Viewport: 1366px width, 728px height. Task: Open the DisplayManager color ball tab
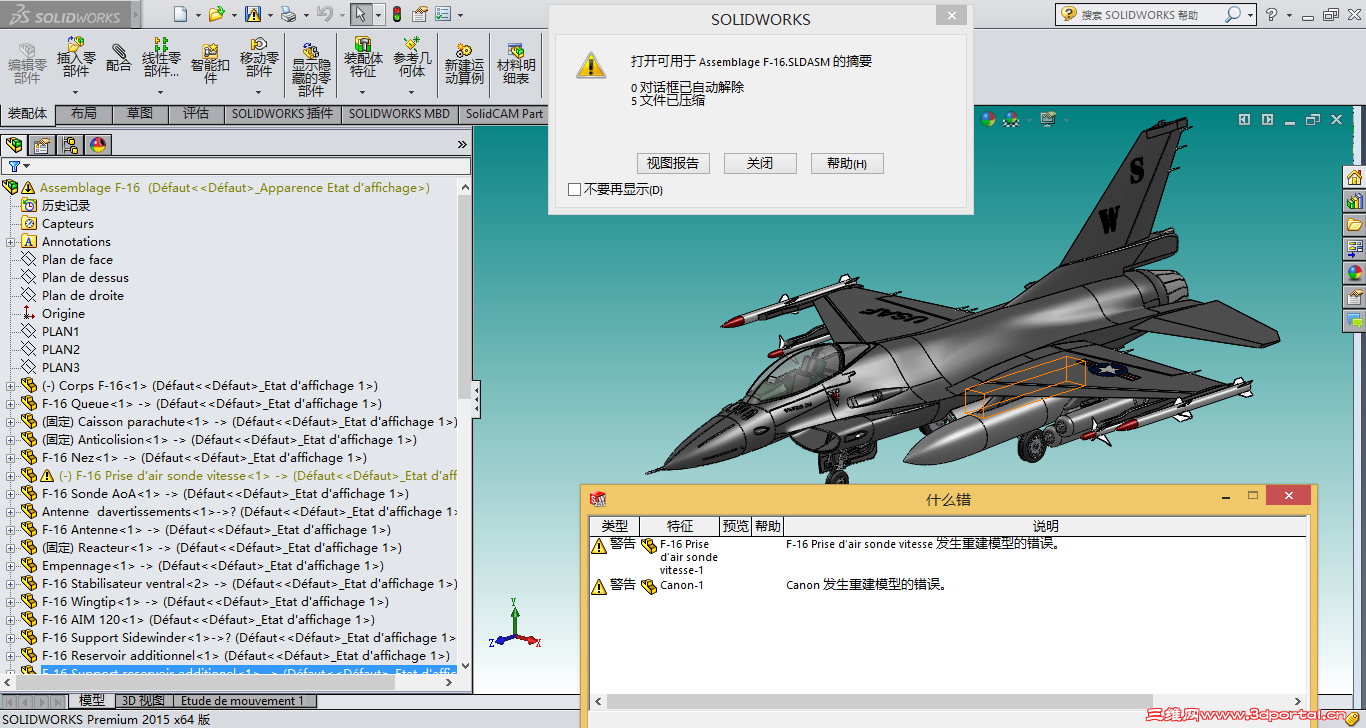point(98,145)
